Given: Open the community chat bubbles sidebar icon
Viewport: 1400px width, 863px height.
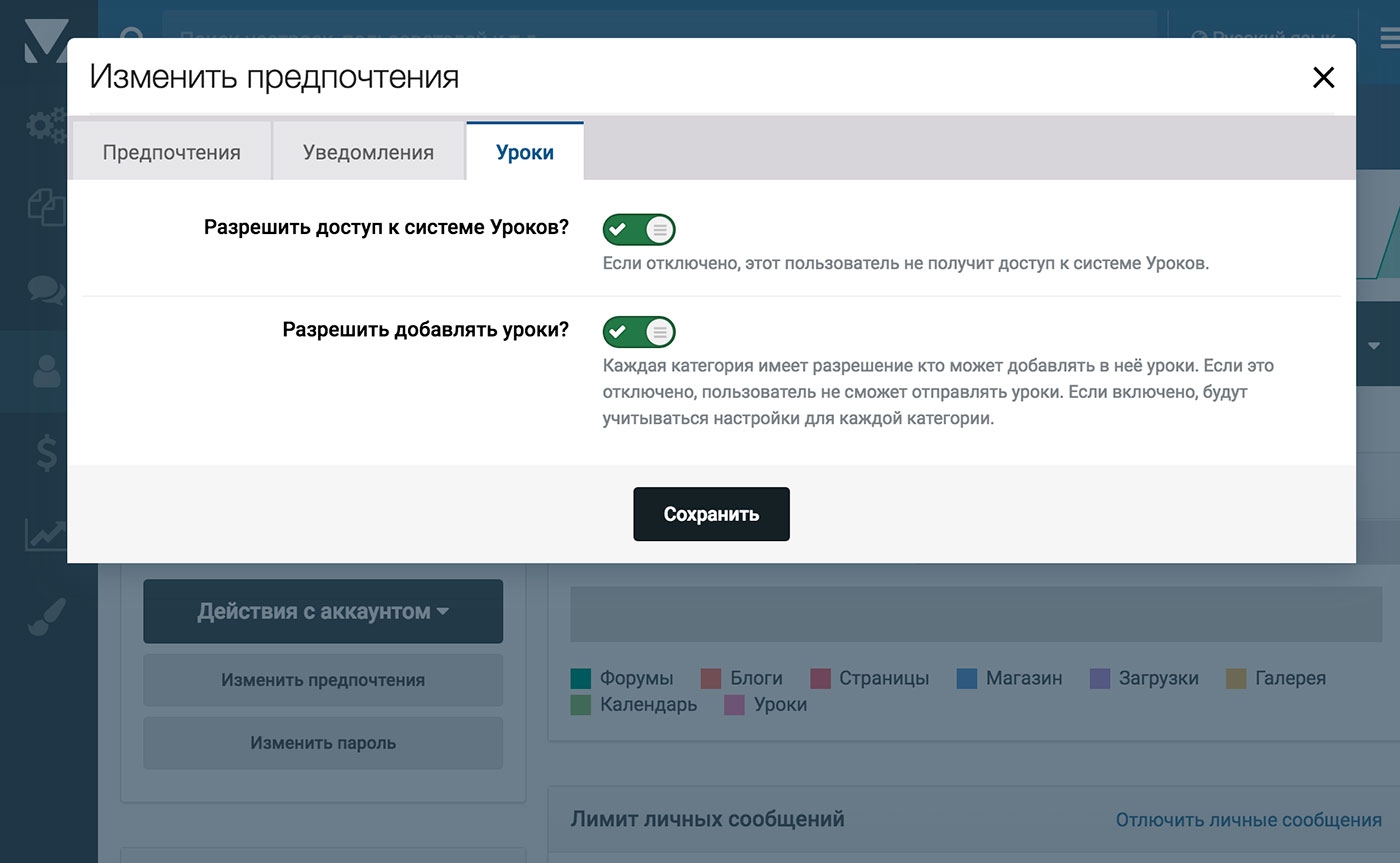Looking at the screenshot, I should click(46, 290).
